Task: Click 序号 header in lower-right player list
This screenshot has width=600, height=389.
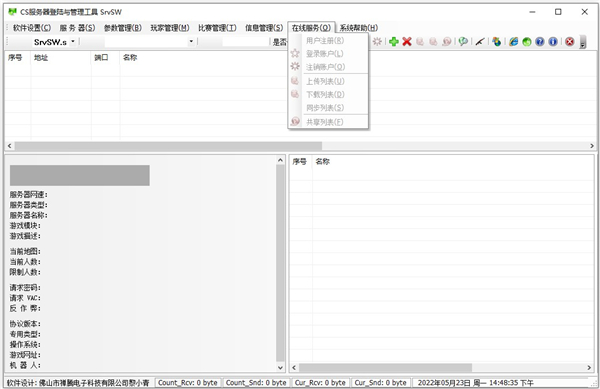Action: tap(300, 162)
